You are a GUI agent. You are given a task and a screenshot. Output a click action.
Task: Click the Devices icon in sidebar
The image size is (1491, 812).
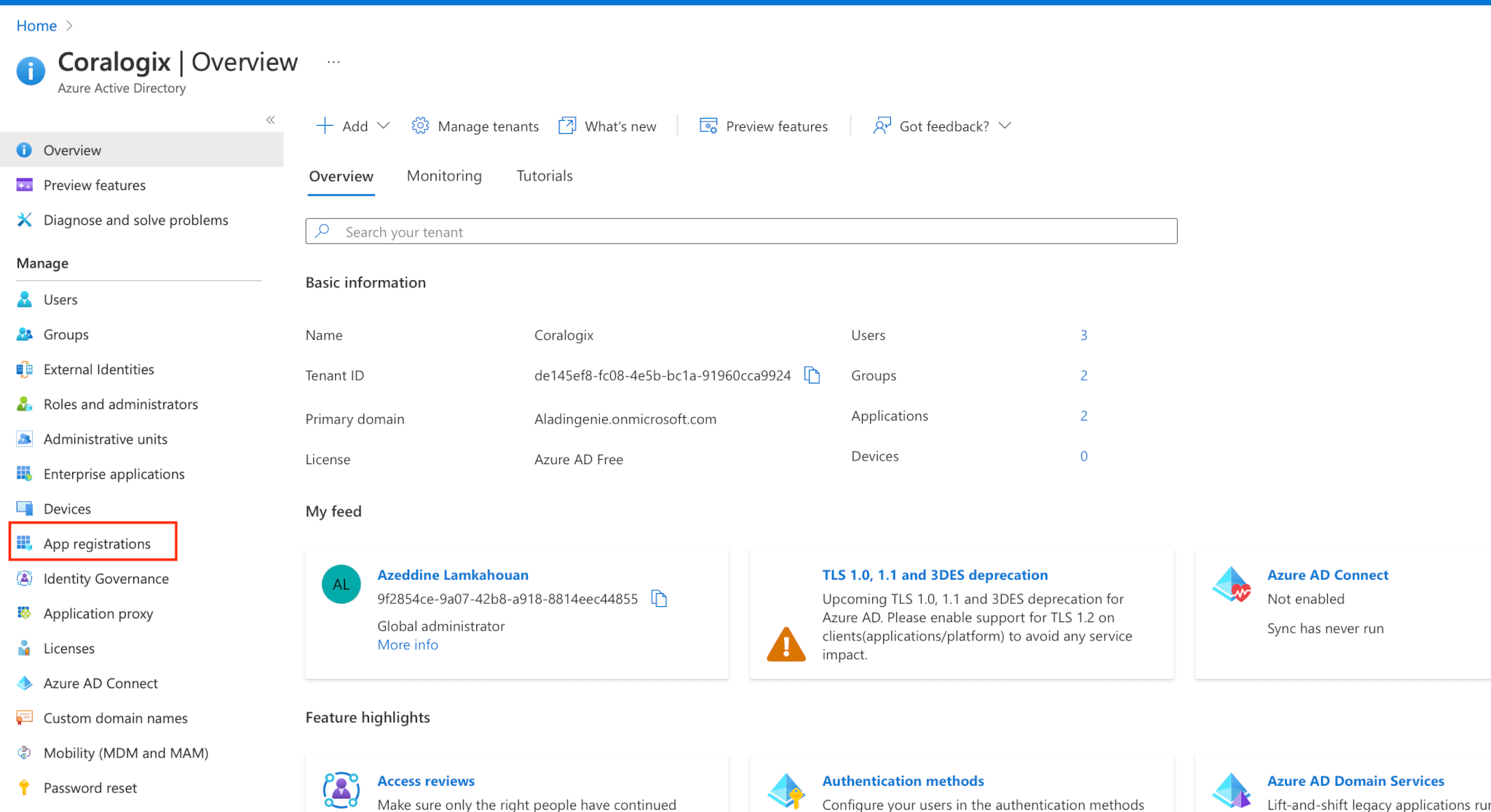click(x=24, y=509)
